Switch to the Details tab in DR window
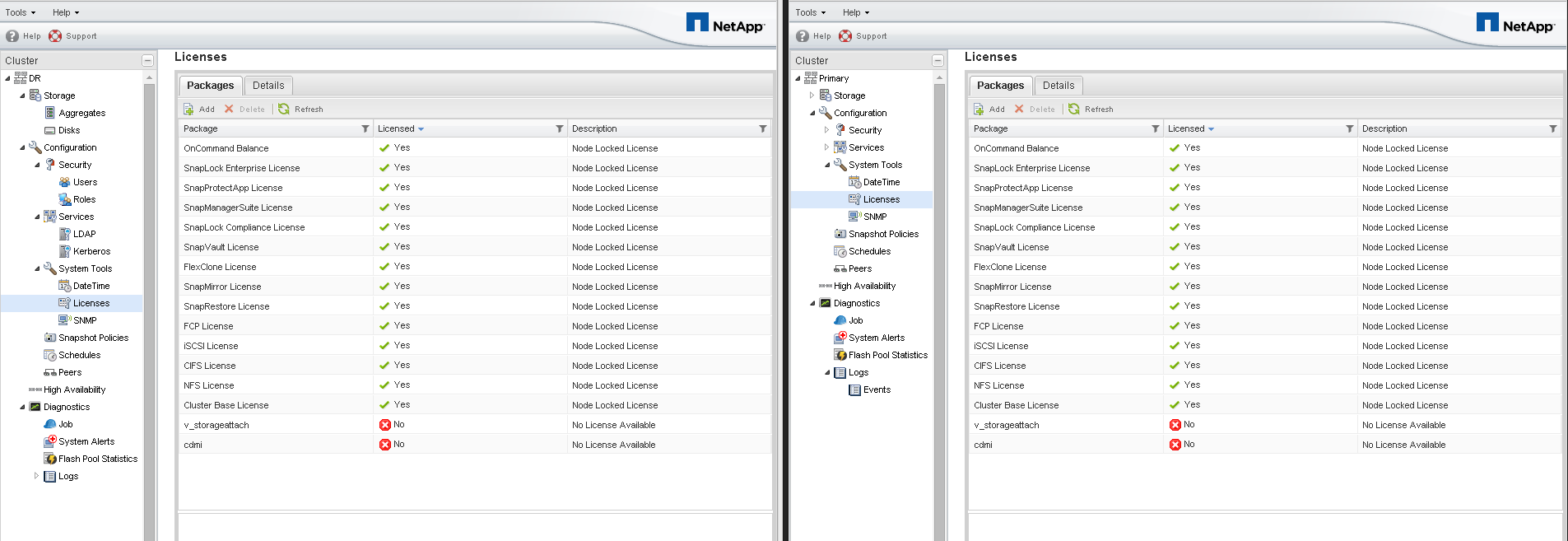The width and height of the screenshot is (1568, 541). point(268,86)
